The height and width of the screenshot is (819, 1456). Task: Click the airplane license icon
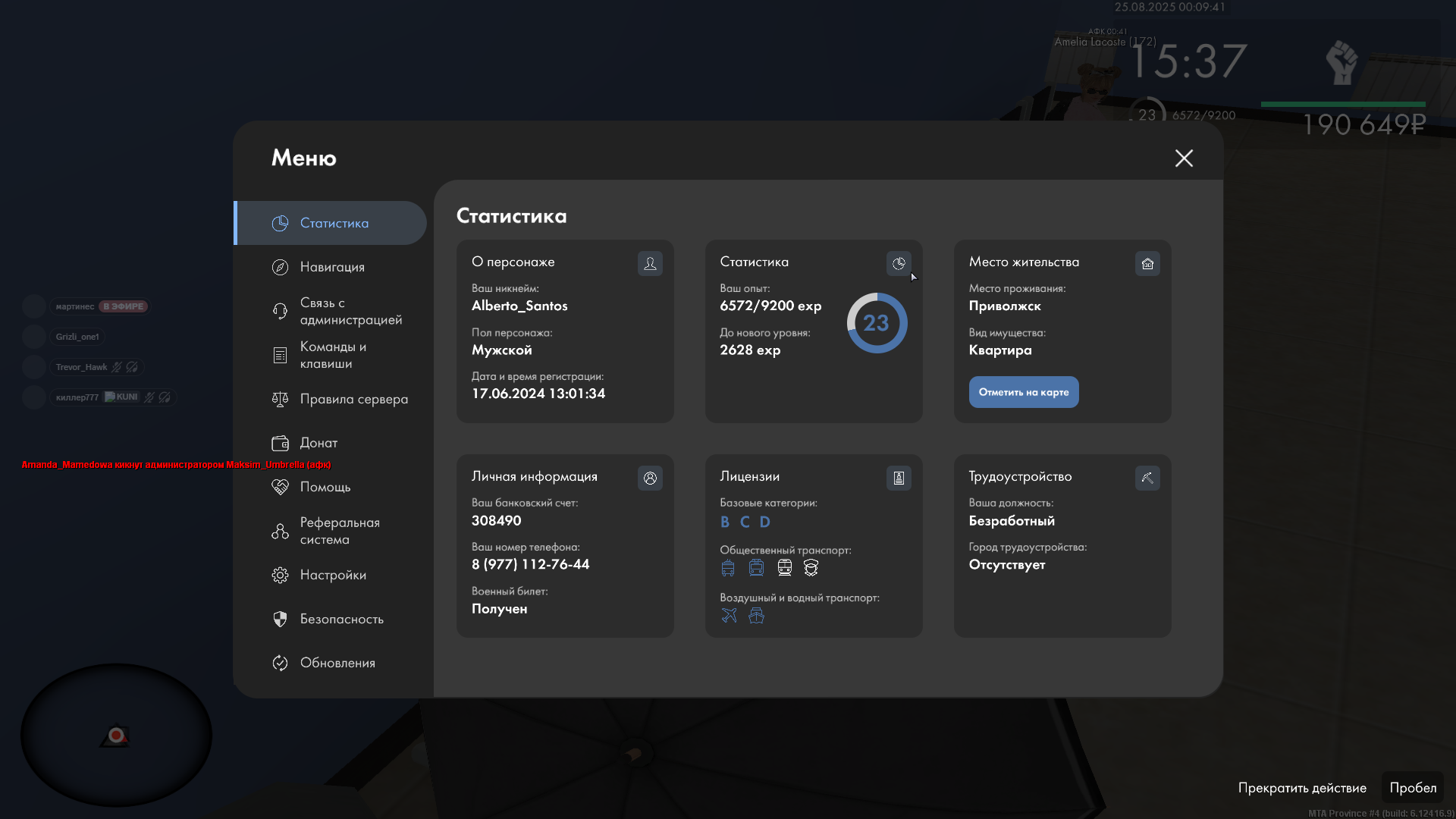(x=729, y=615)
